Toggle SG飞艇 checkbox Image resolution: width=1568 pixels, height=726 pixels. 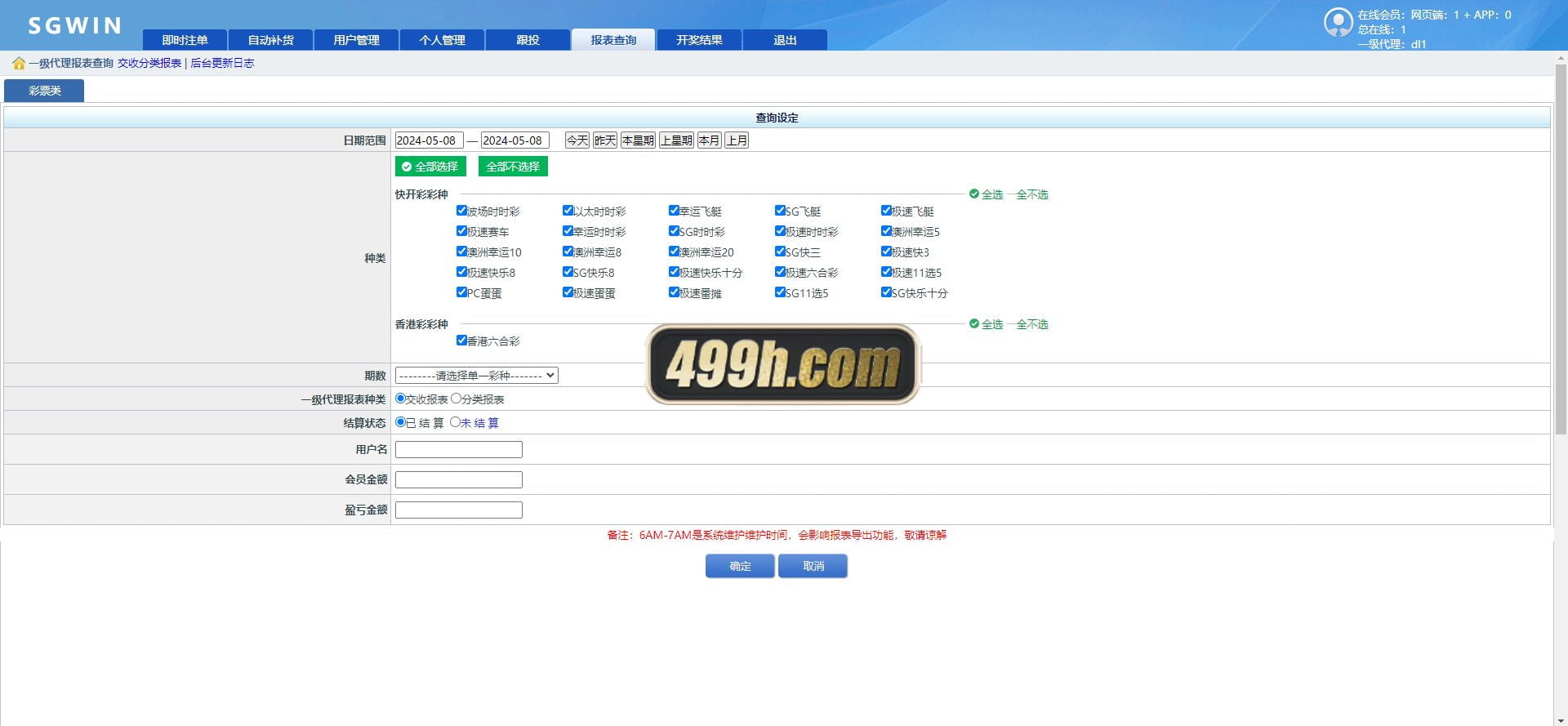(x=780, y=211)
